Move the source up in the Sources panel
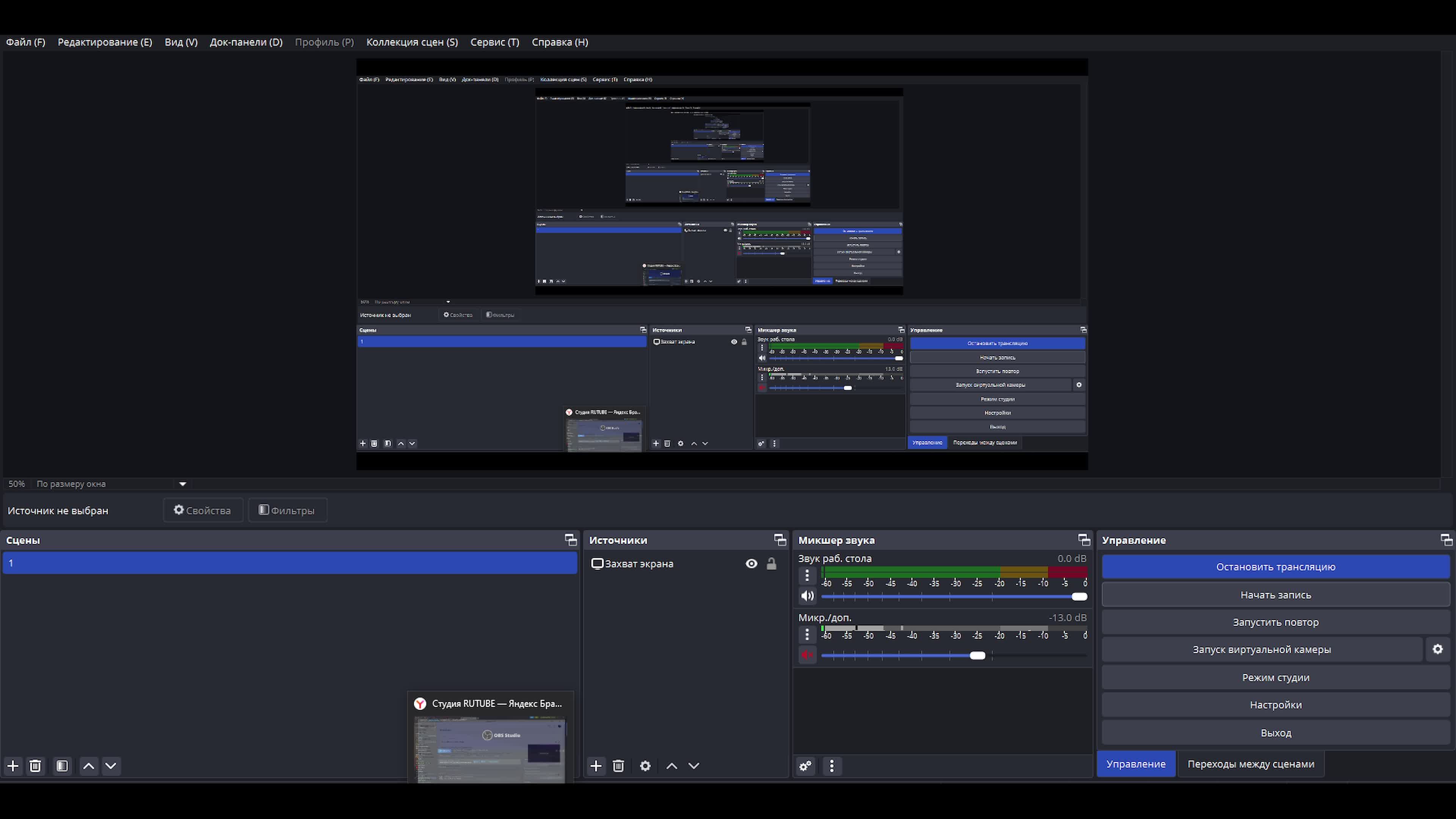Viewport: 1456px width, 819px height. coord(672,766)
